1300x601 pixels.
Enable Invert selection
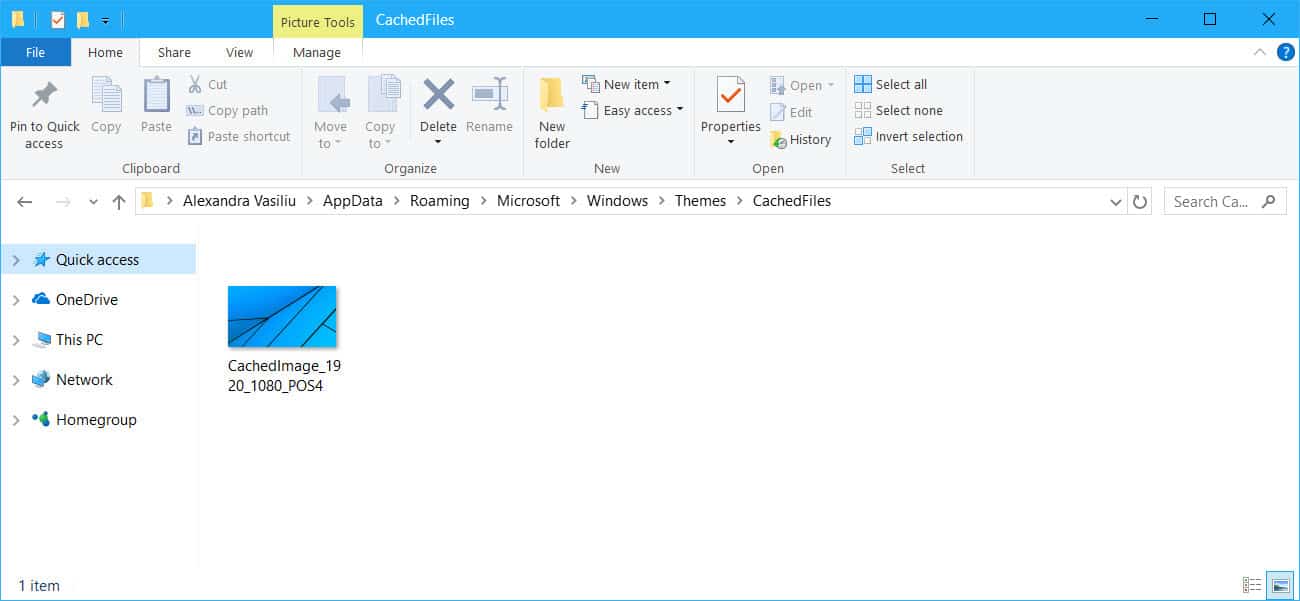(x=908, y=136)
